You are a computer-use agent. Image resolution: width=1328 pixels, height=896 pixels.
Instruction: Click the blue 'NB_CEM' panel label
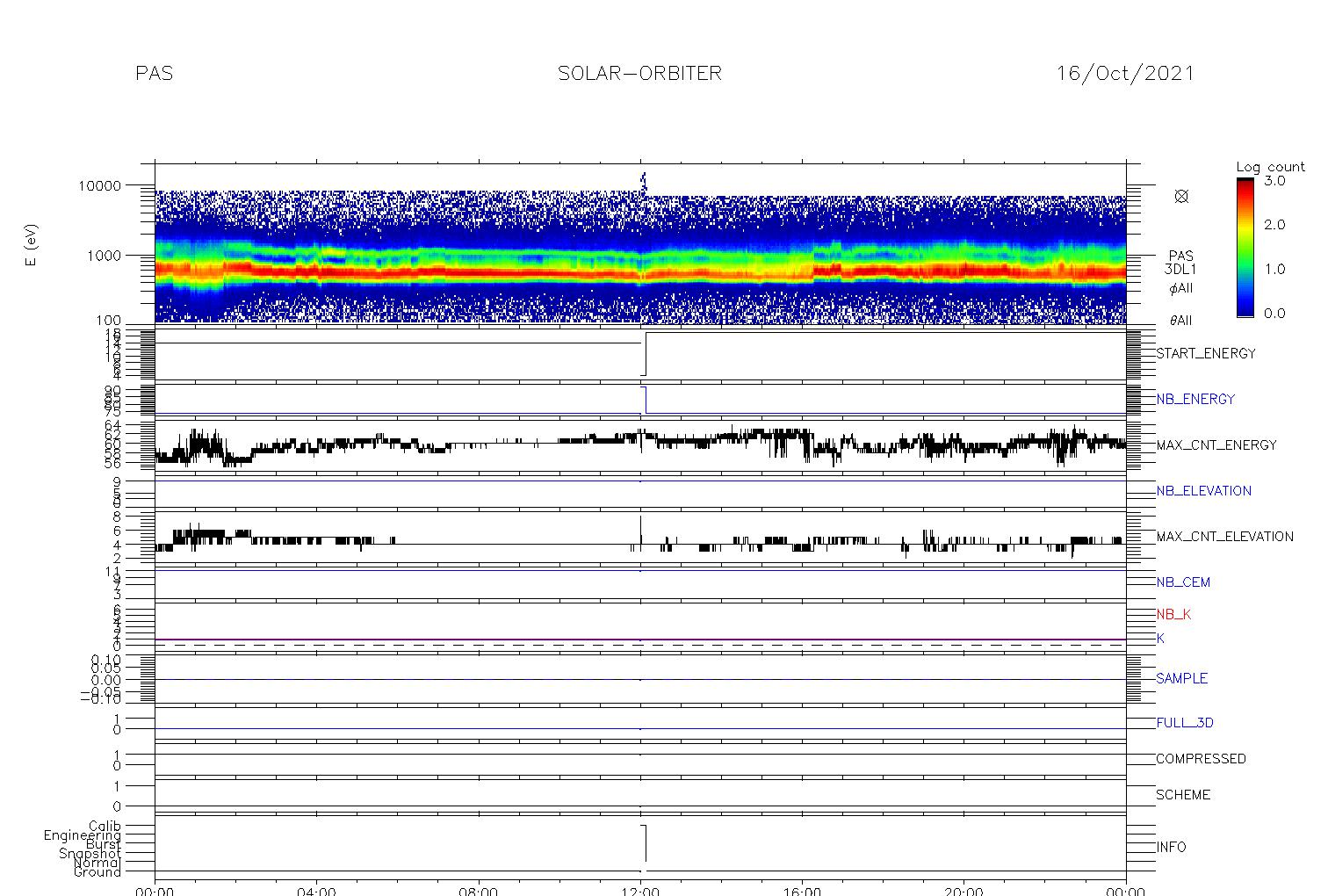[1183, 582]
